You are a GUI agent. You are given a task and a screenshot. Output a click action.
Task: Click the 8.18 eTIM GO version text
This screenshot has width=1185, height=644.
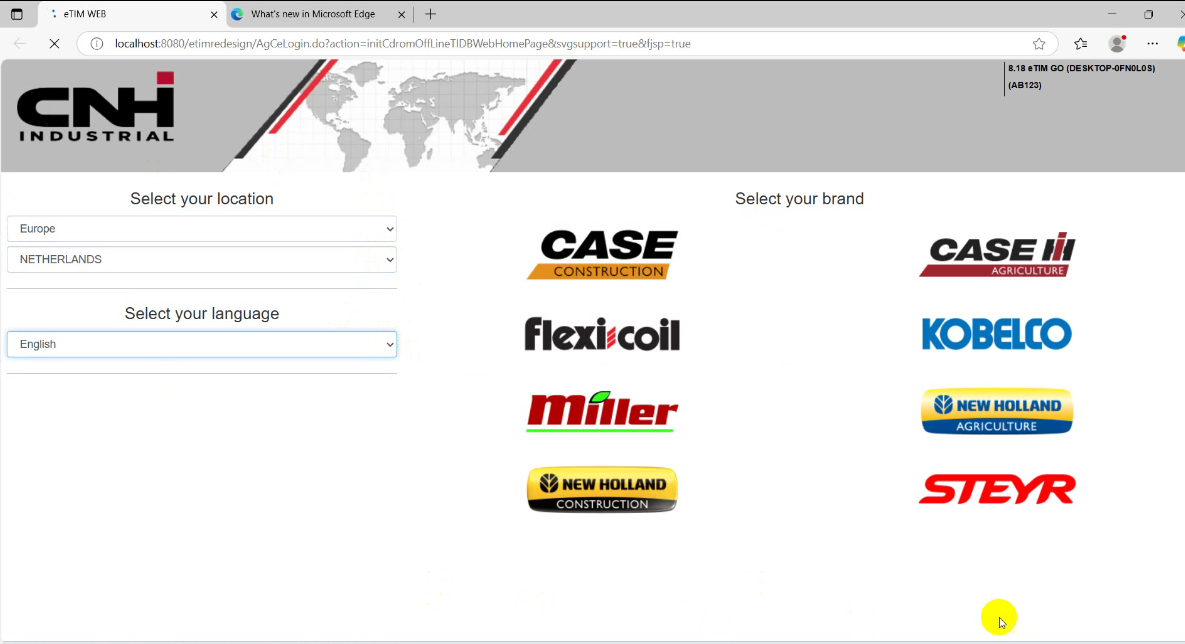point(1081,68)
